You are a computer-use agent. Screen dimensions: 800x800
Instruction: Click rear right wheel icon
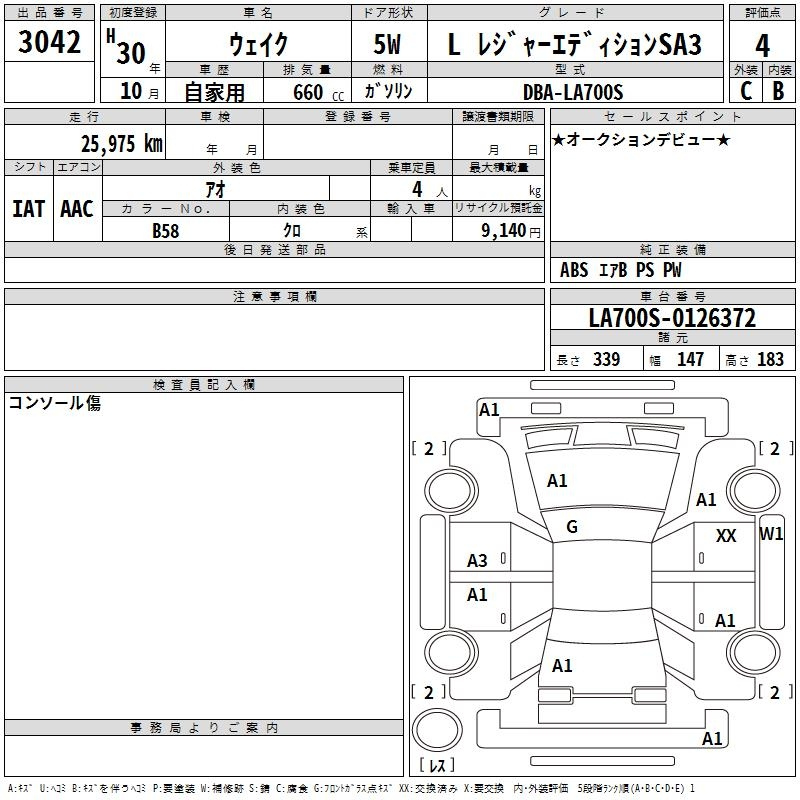pos(753,652)
